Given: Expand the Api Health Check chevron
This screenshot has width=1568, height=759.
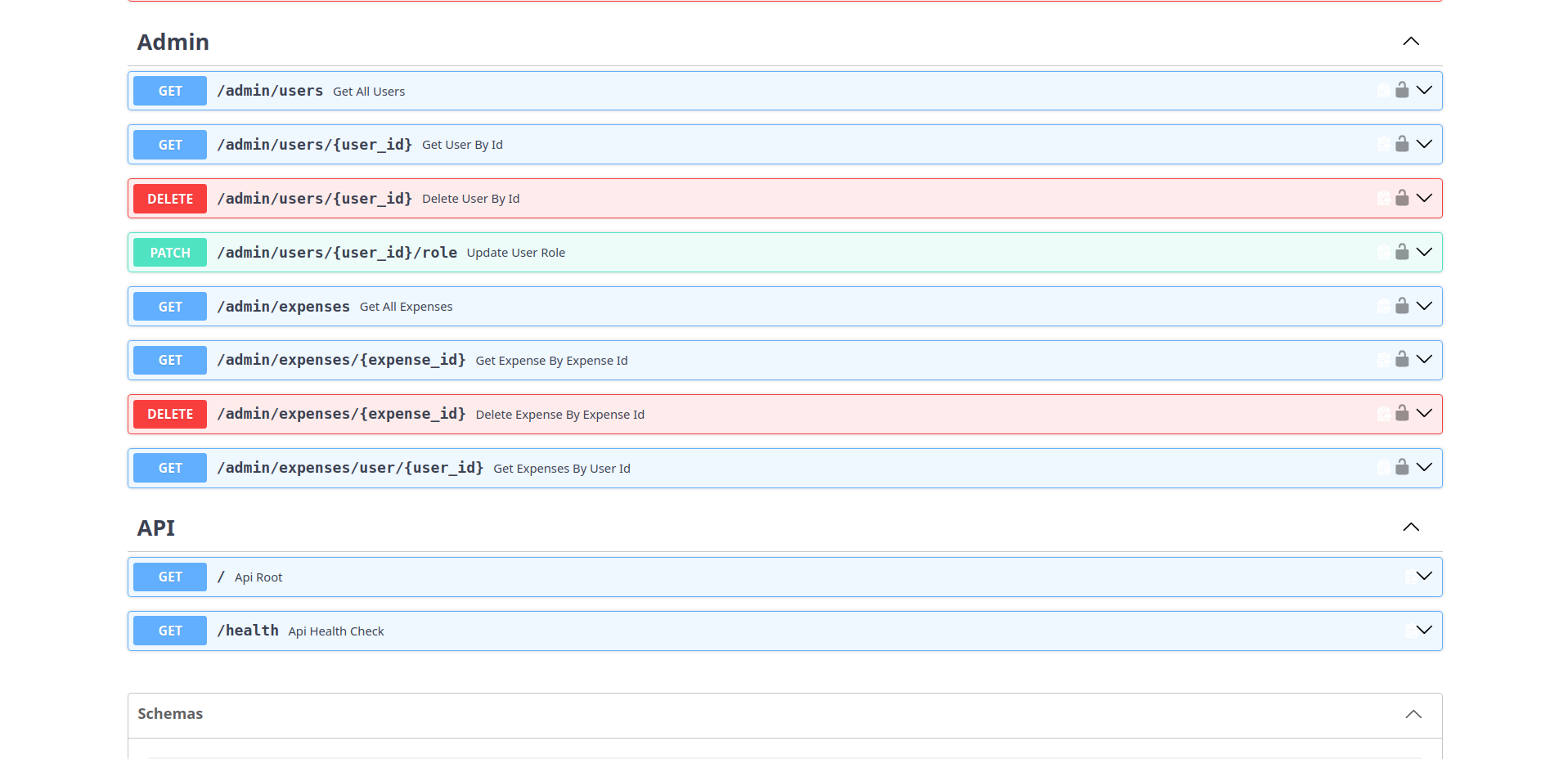Looking at the screenshot, I should pyautogui.click(x=1424, y=630).
